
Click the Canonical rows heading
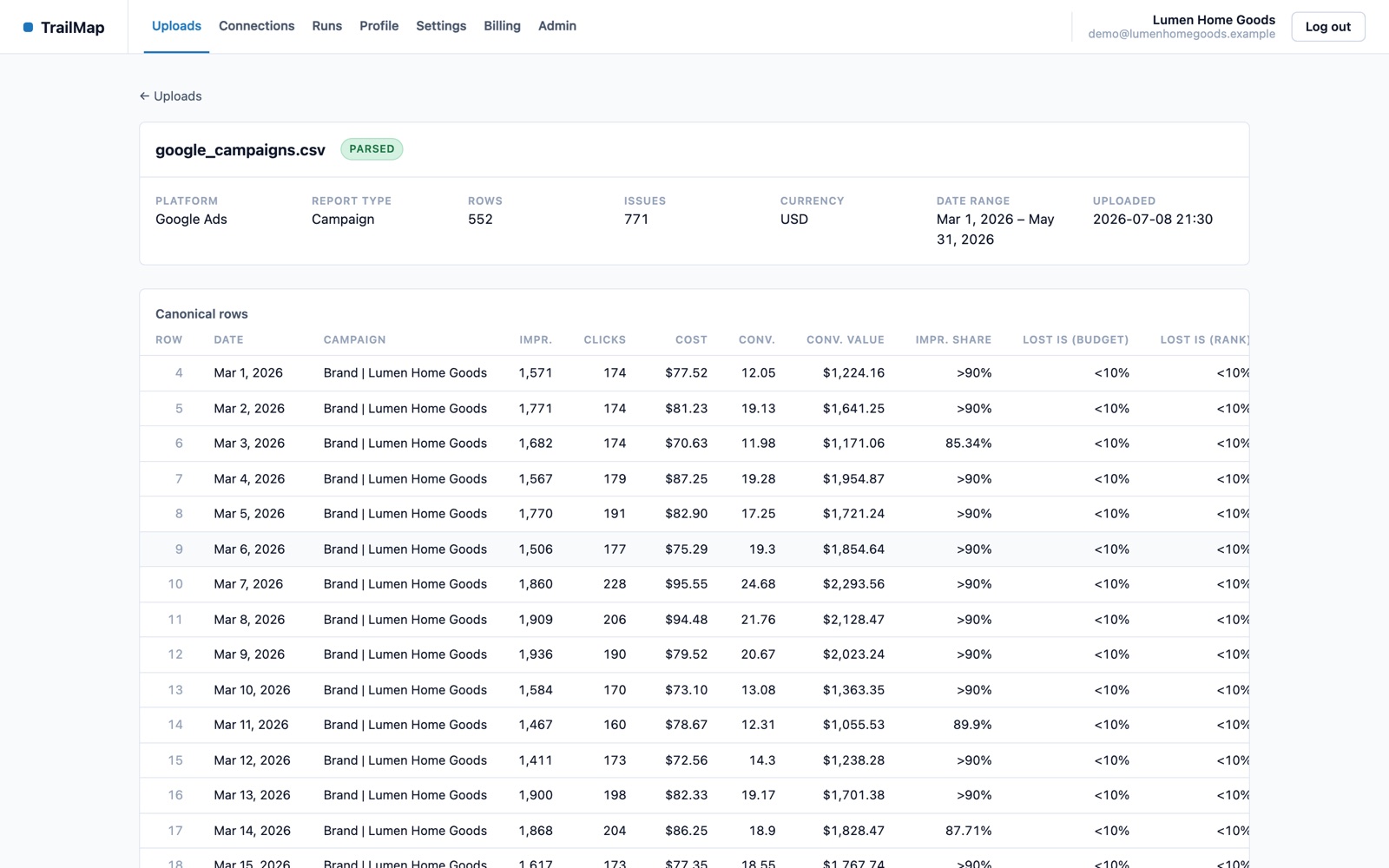click(x=201, y=314)
